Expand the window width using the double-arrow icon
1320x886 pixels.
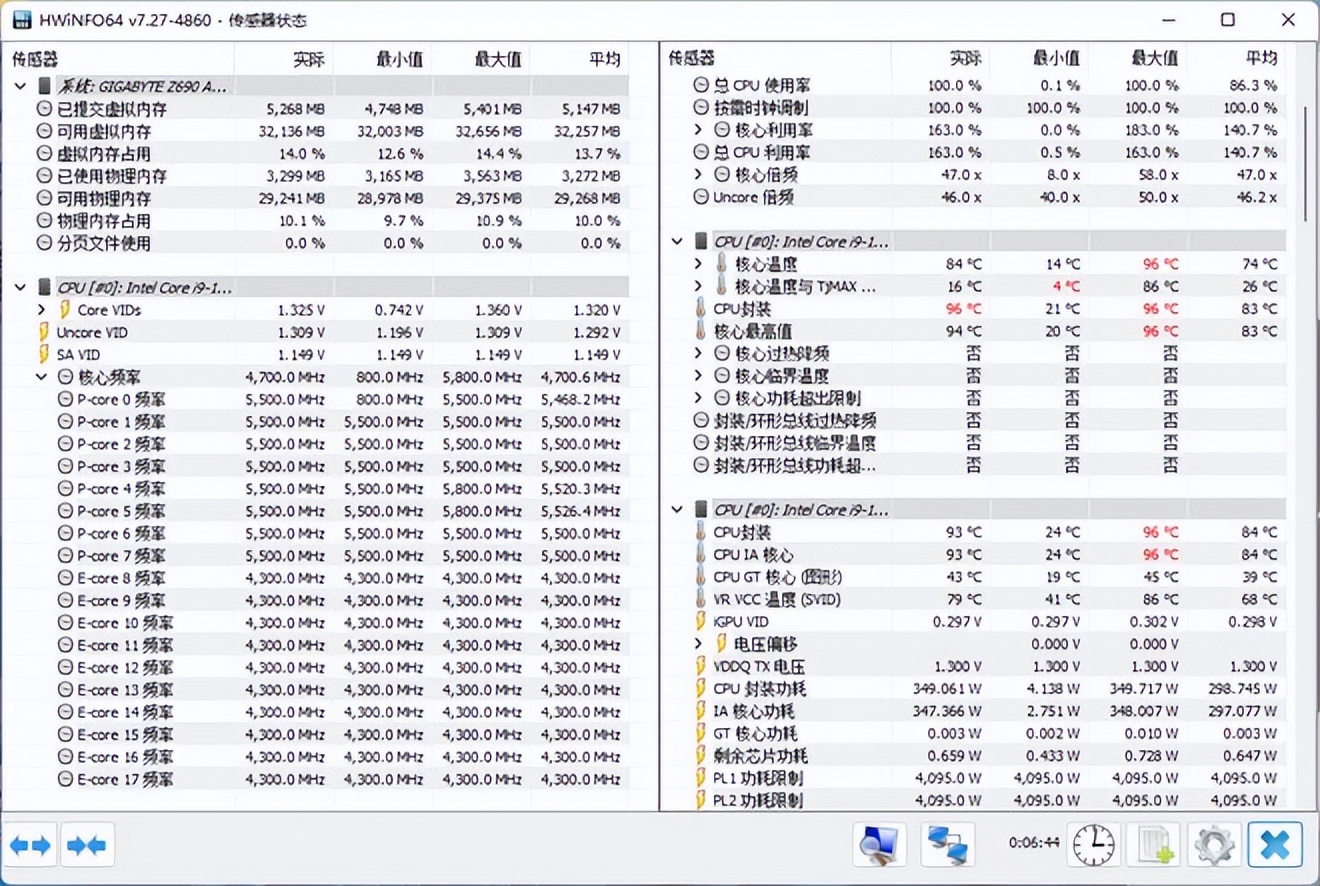[x=31, y=845]
